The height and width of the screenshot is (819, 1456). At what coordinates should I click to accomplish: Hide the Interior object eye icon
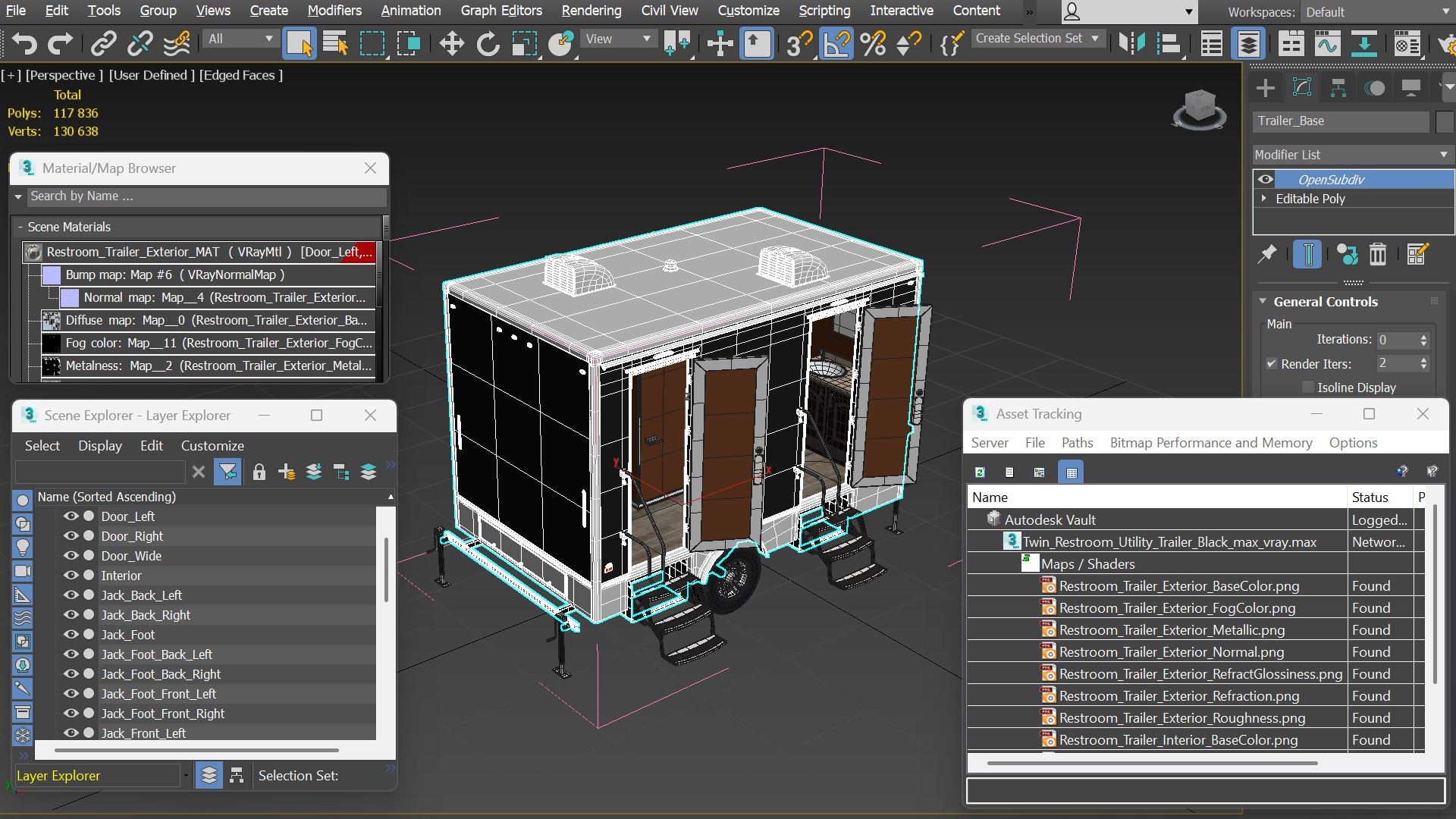(x=71, y=575)
